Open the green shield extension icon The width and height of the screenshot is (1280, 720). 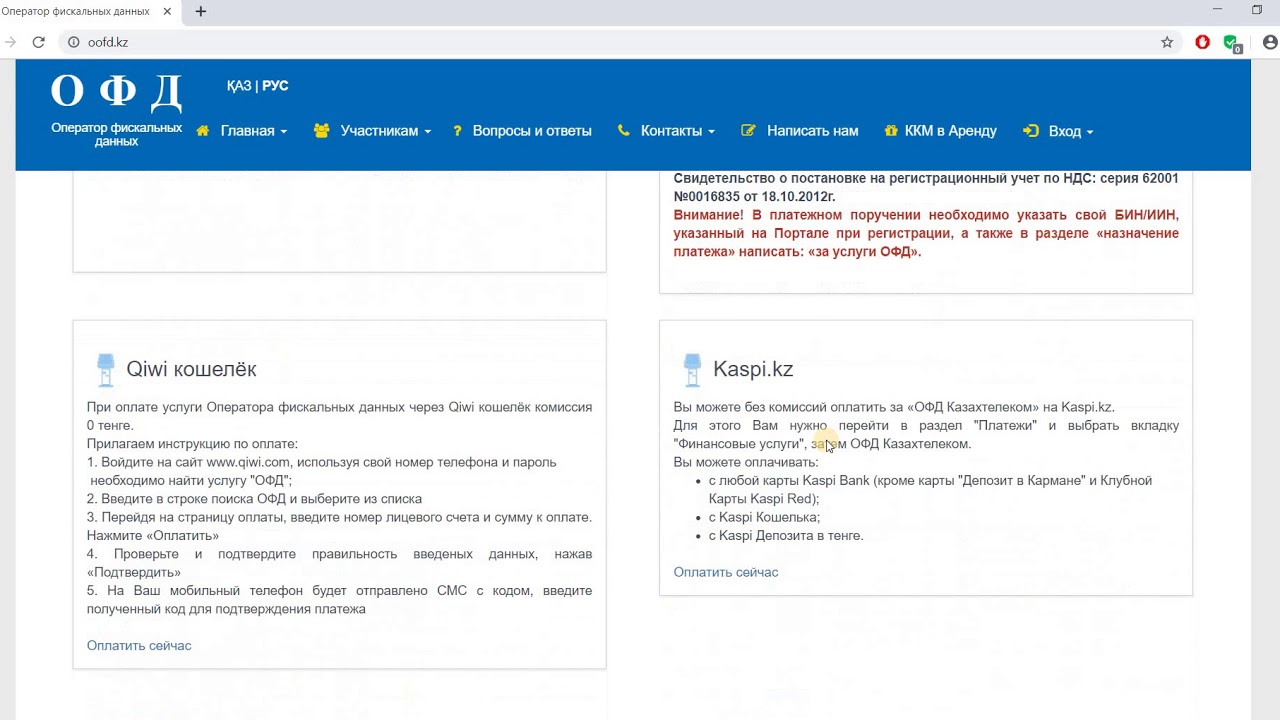pyautogui.click(x=1232, y=43)
